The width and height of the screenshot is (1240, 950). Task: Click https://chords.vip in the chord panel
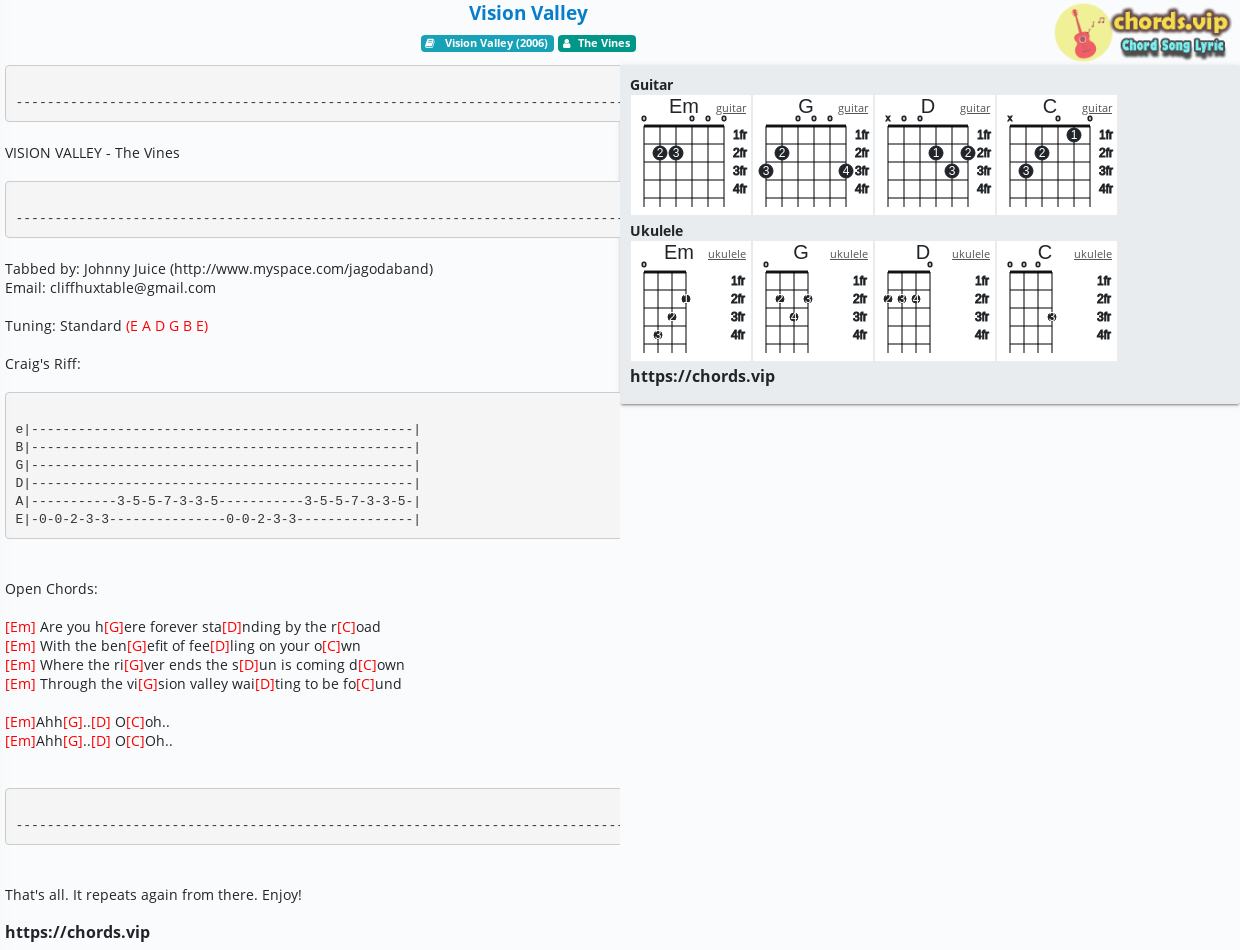click(x=702, y=376)
